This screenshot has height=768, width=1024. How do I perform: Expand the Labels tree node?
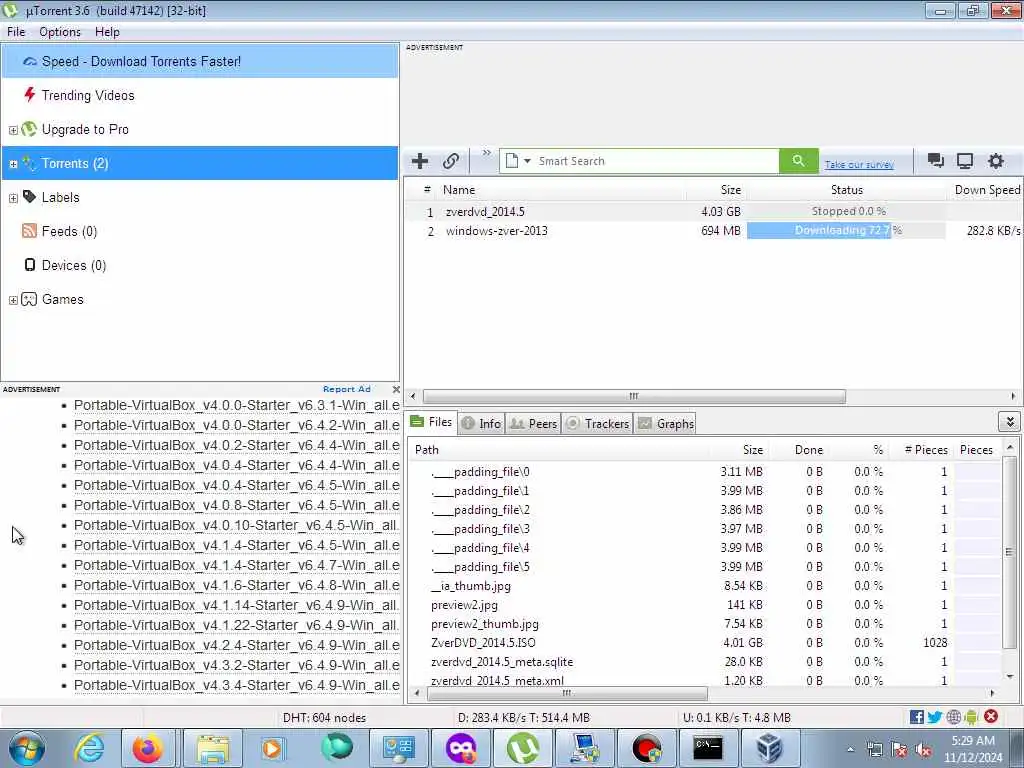click(13, 198)
